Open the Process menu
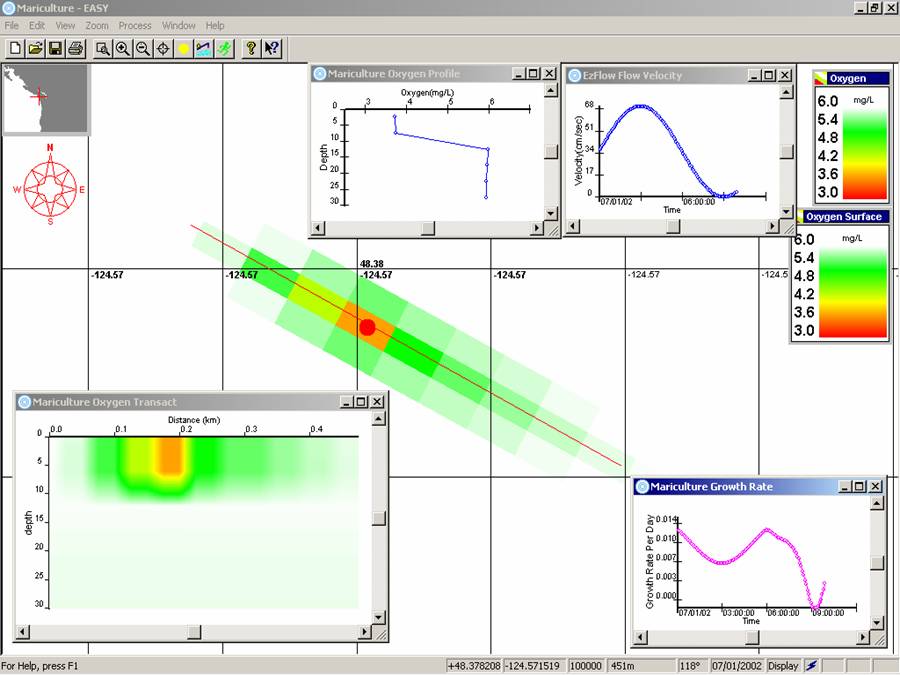The image size is (900, 675). pos(135,25)
